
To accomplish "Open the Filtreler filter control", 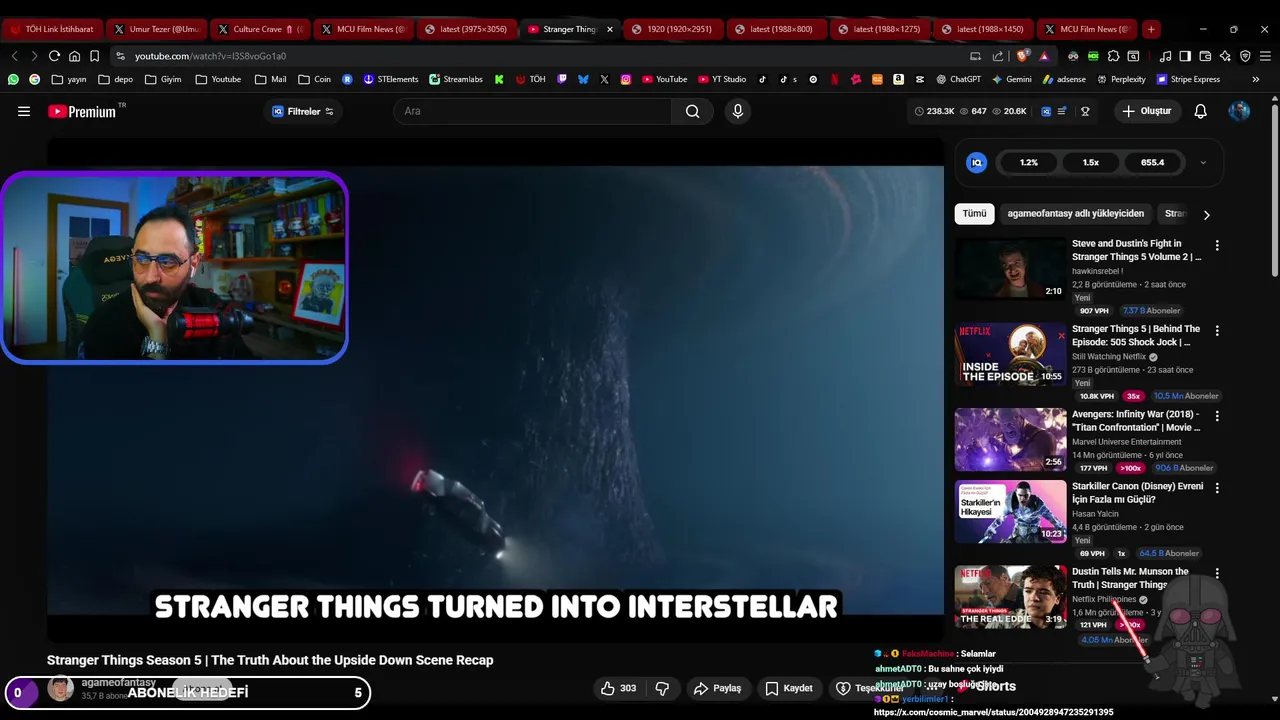I will pyautogui.click(x=303, y=111).
